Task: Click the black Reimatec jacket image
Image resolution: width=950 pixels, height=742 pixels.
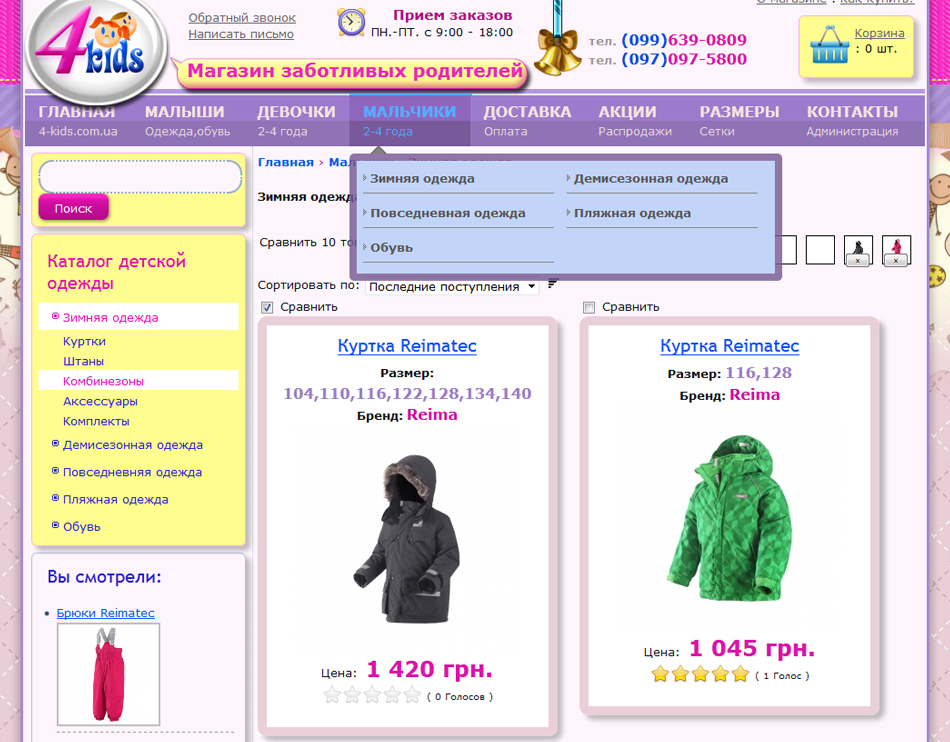Action: [x=406, y=525]
